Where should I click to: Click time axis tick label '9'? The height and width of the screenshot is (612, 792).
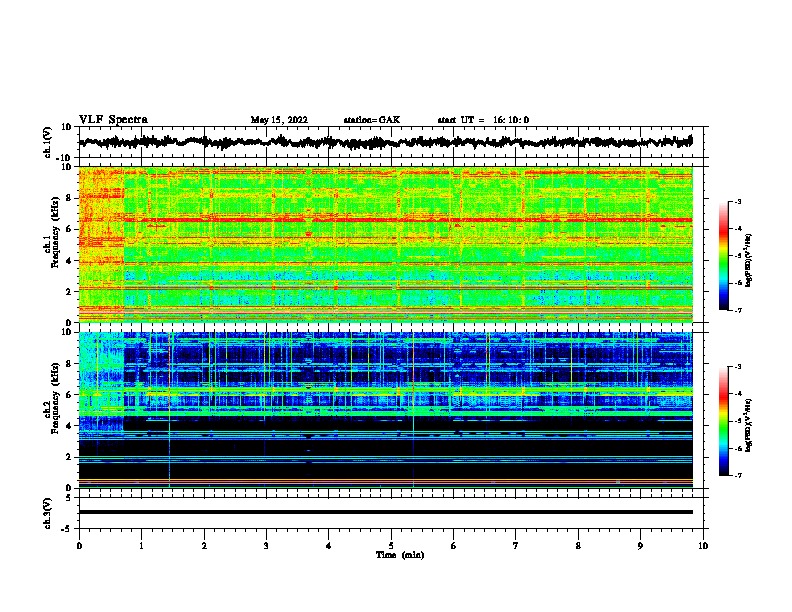point(640,546)
